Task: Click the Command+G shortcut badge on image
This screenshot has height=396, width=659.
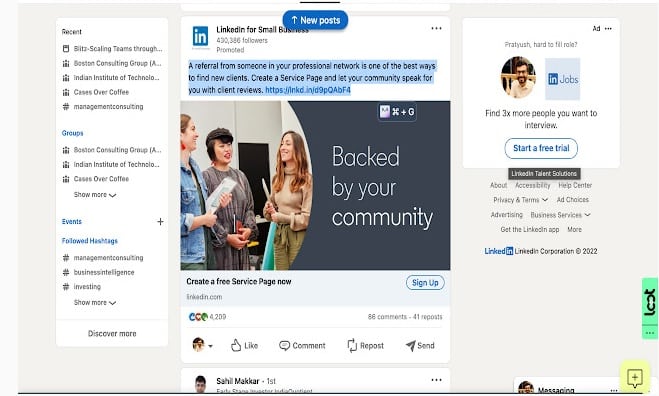Action: point(397,112)
